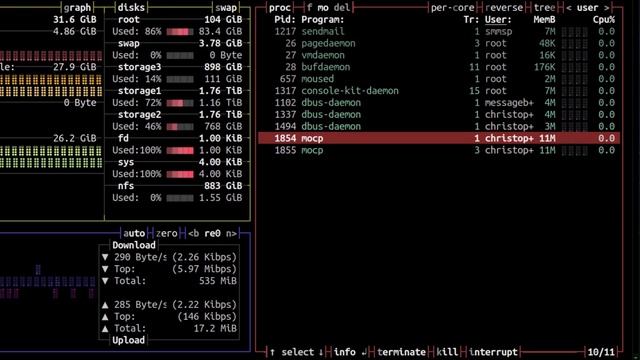Click the Cpu% column header

604,20
